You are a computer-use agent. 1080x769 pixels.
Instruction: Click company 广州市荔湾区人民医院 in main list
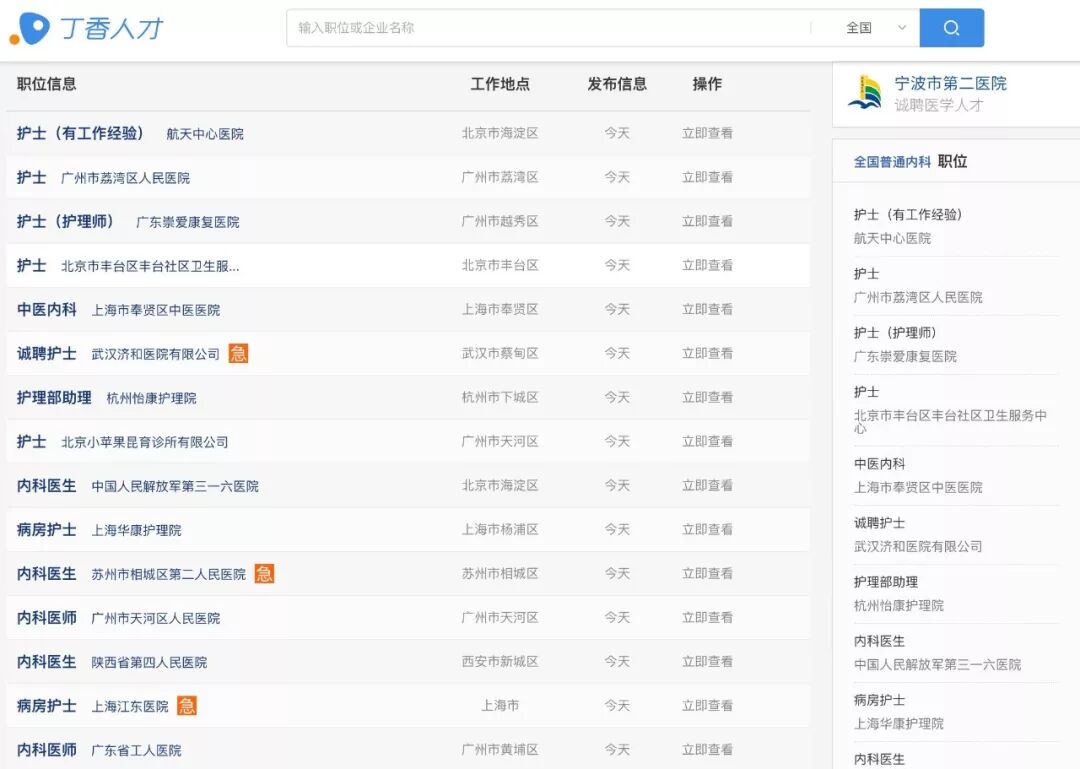click(125, 178)
